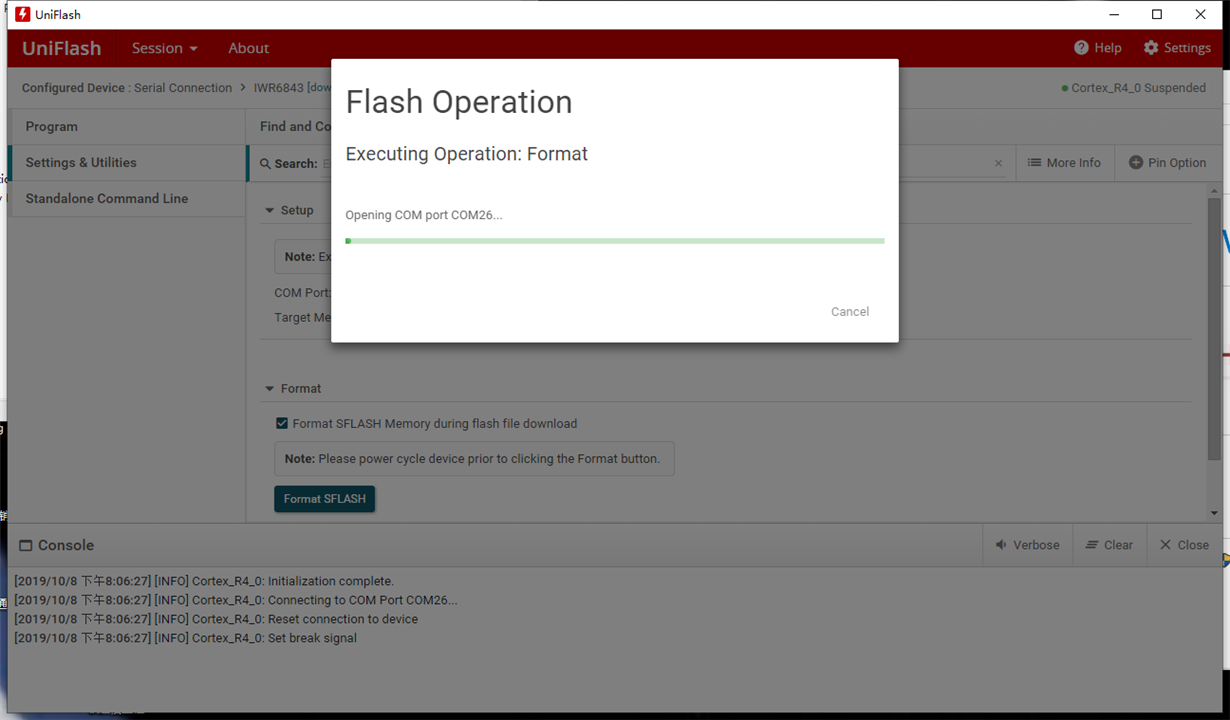Click the IWR6843 device name
Viewport: 1230px width, 720px height.
279,88
